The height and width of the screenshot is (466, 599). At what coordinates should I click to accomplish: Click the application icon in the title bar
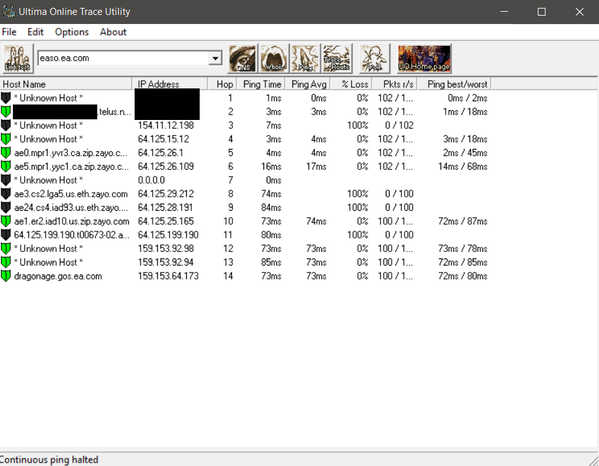(x=8, y=11)
